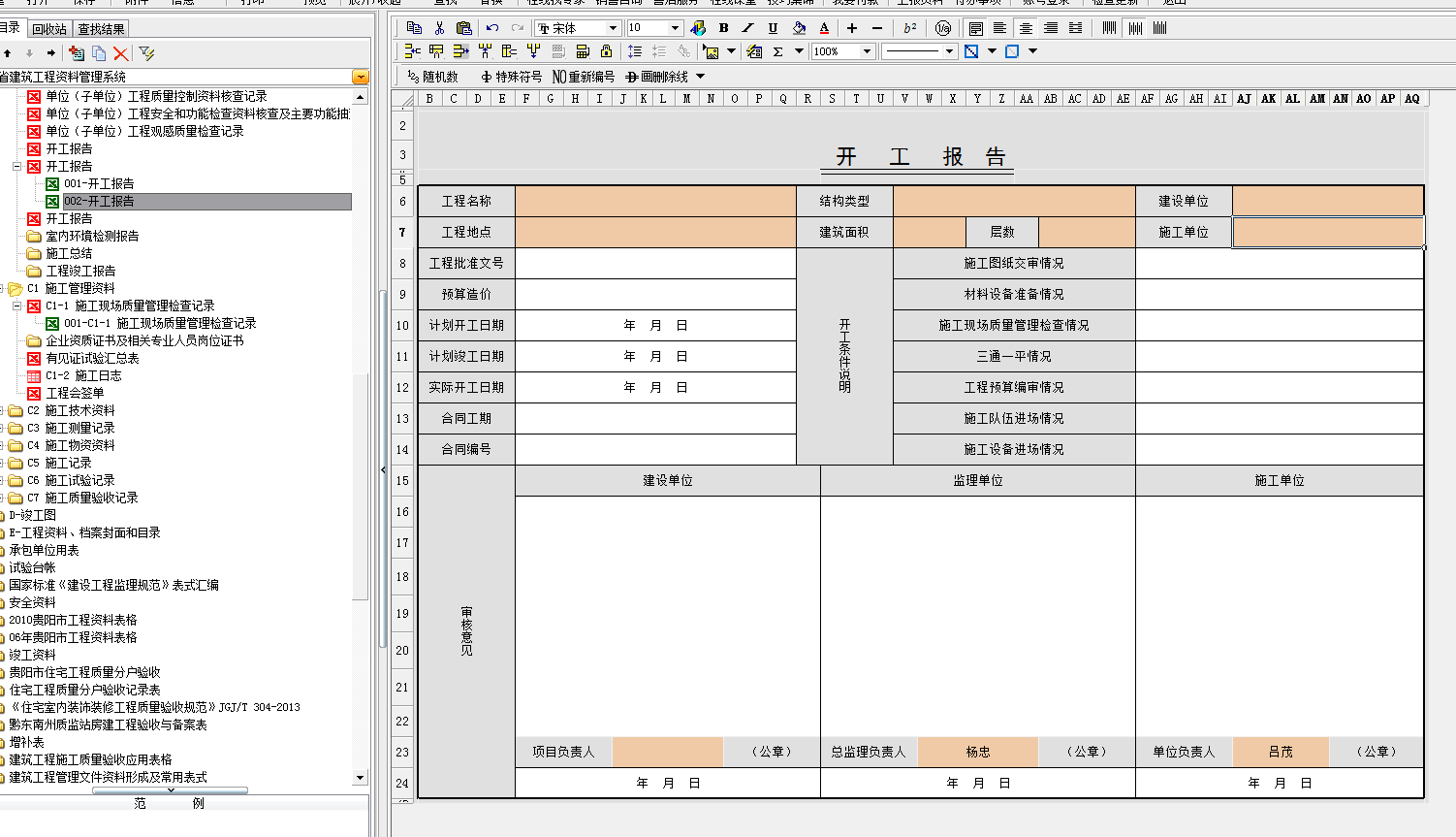
Task: Align cell text center
Action: click(1026, 28)
